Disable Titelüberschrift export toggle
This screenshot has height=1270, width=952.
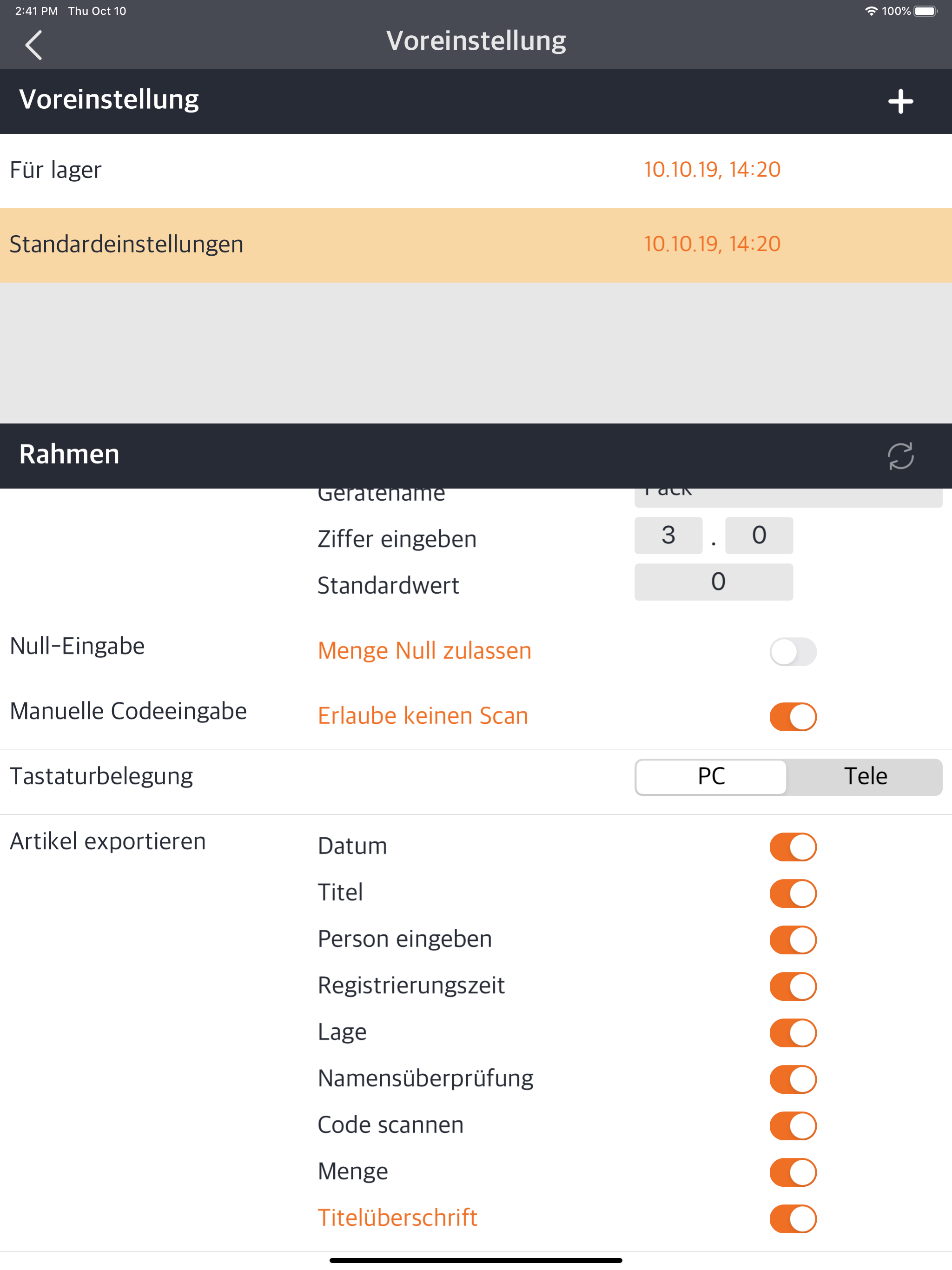coord(793,1219)
